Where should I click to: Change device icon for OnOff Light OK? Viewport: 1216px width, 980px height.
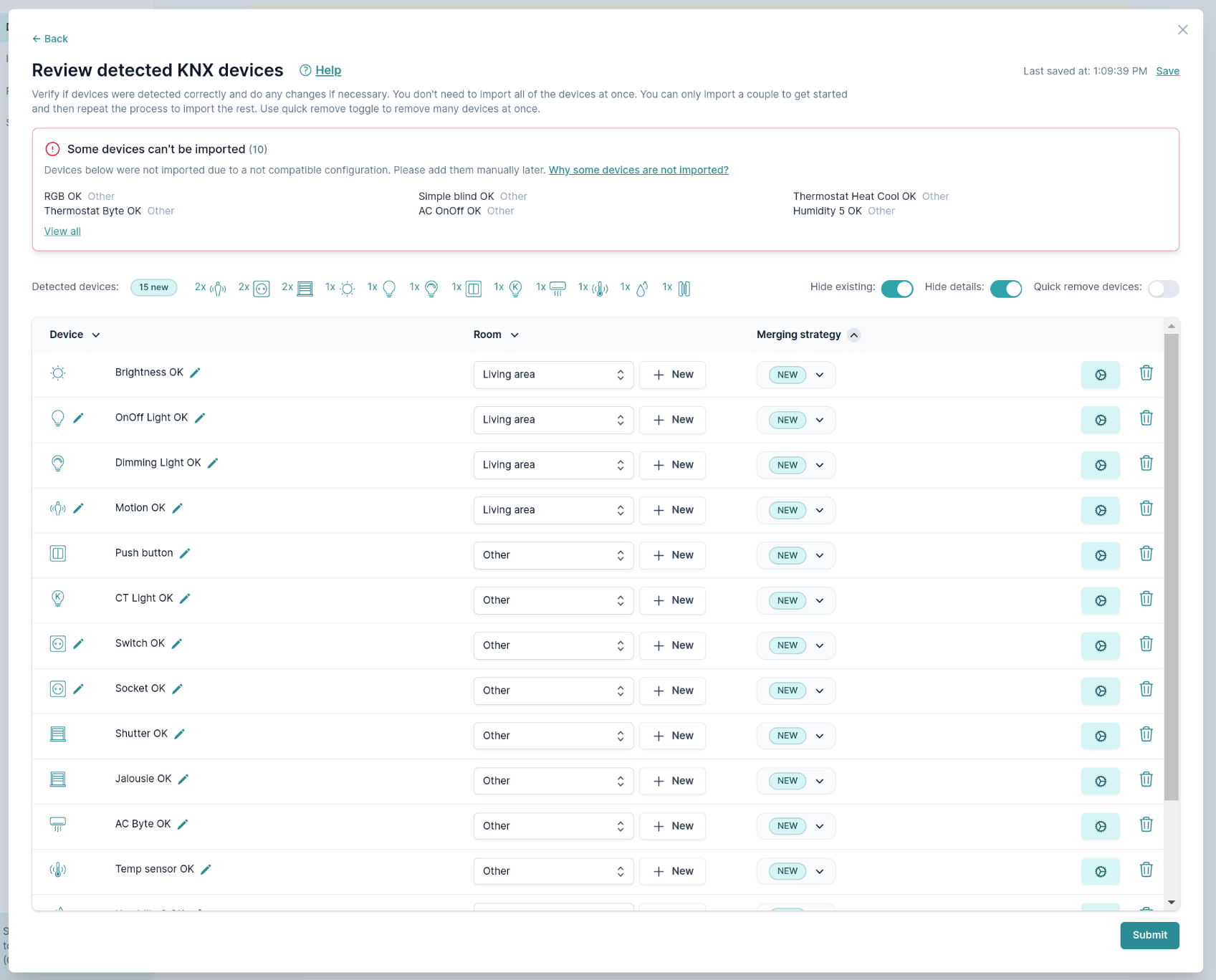pos(79,418)
